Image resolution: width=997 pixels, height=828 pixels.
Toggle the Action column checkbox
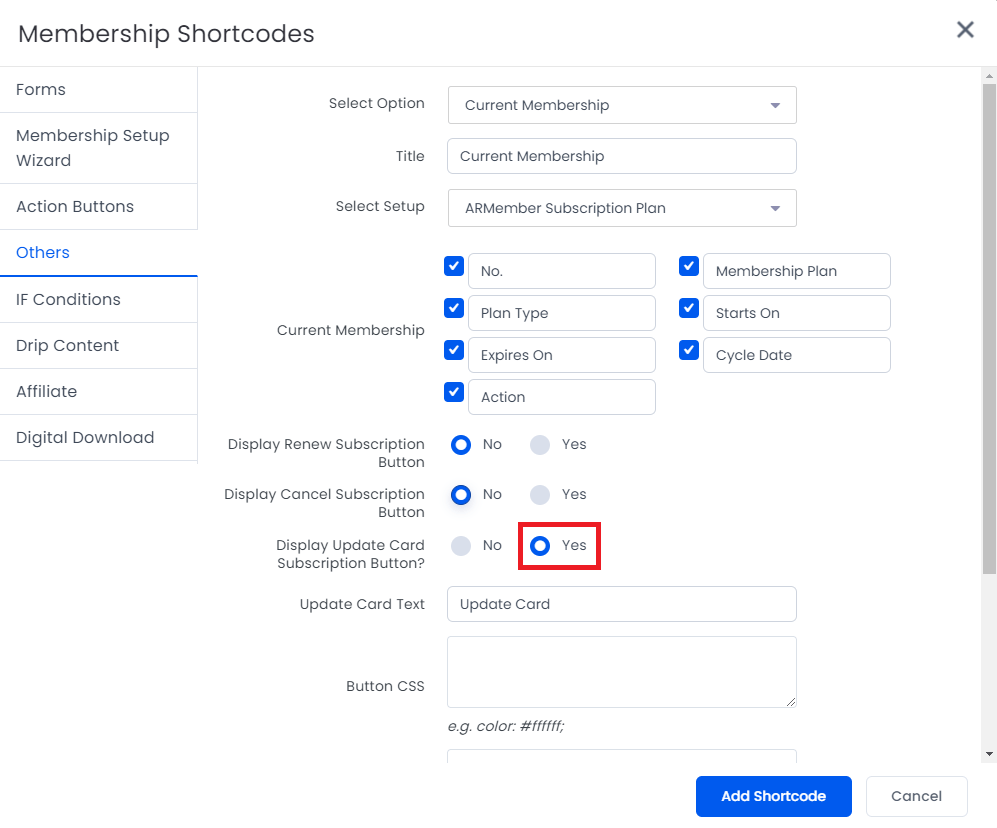[x=454, y=392]
